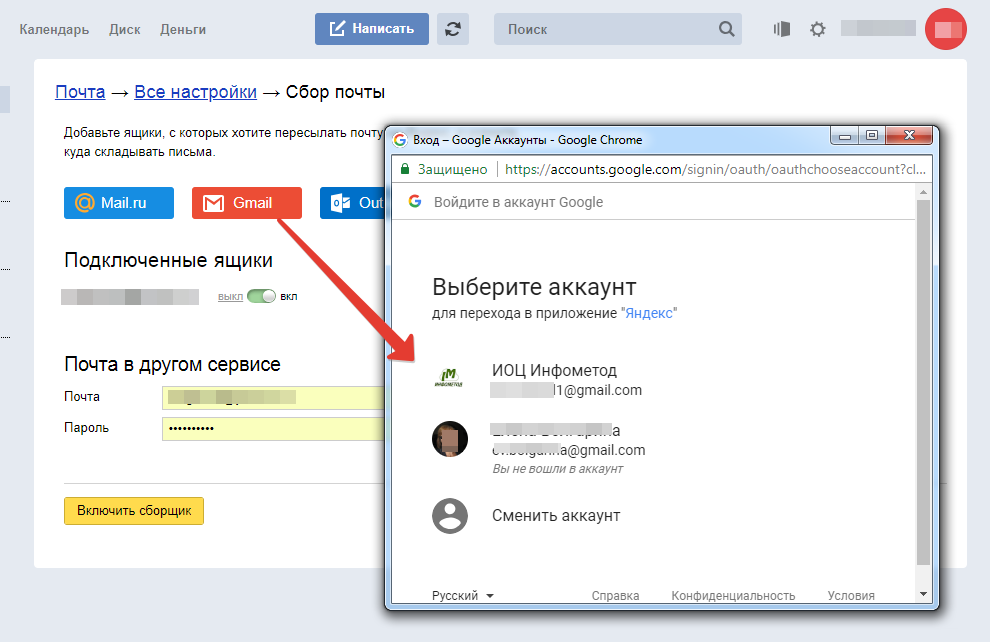Click the Сменить аккаунт person icon
The height and width of the screenshot is (642, 990).
[450, 516]
